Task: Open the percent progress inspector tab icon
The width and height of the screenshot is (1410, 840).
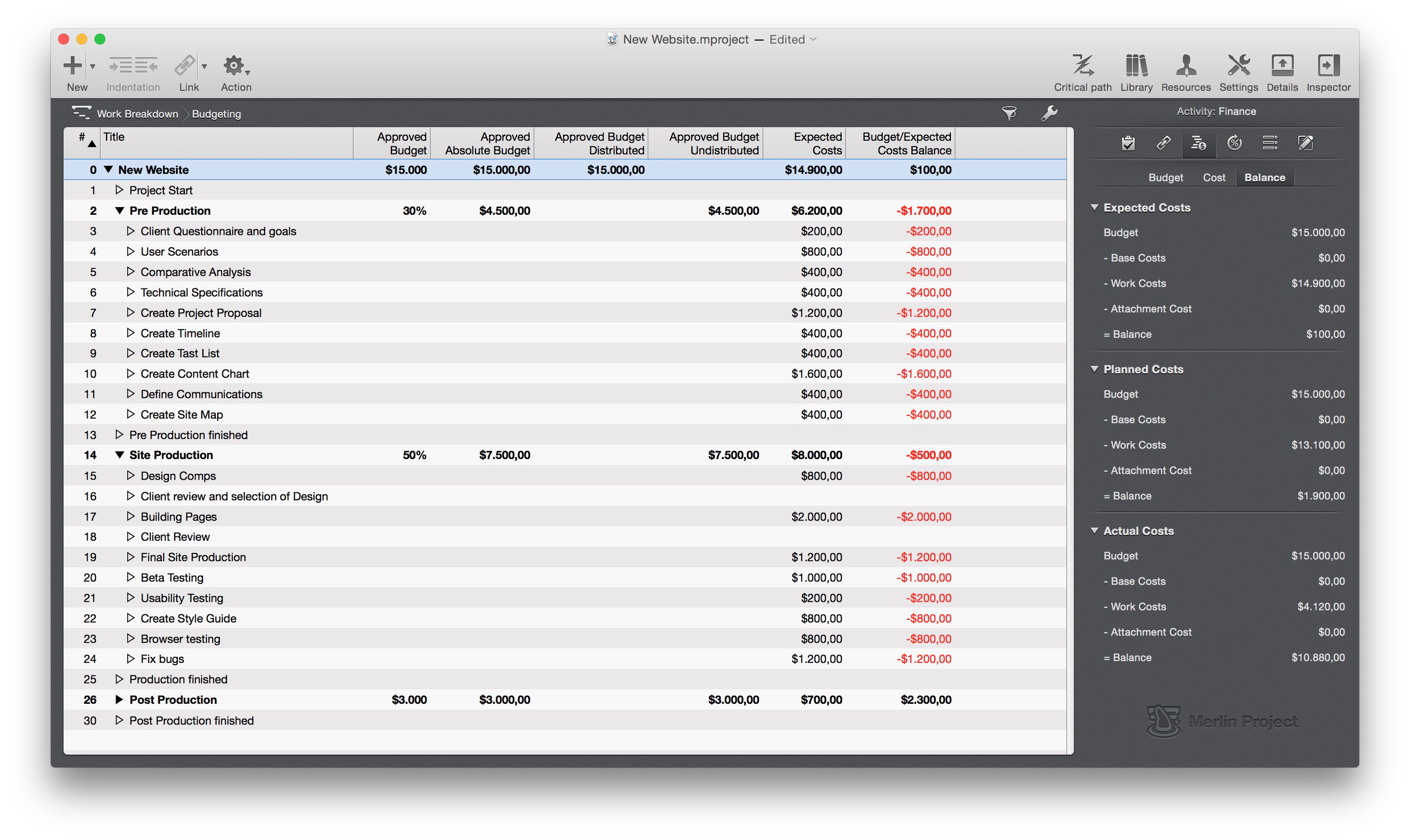Action: (x=1235, y=143)
